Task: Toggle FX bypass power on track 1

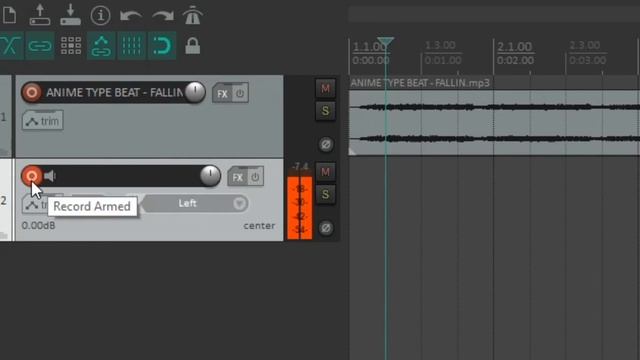Action: 240,93
